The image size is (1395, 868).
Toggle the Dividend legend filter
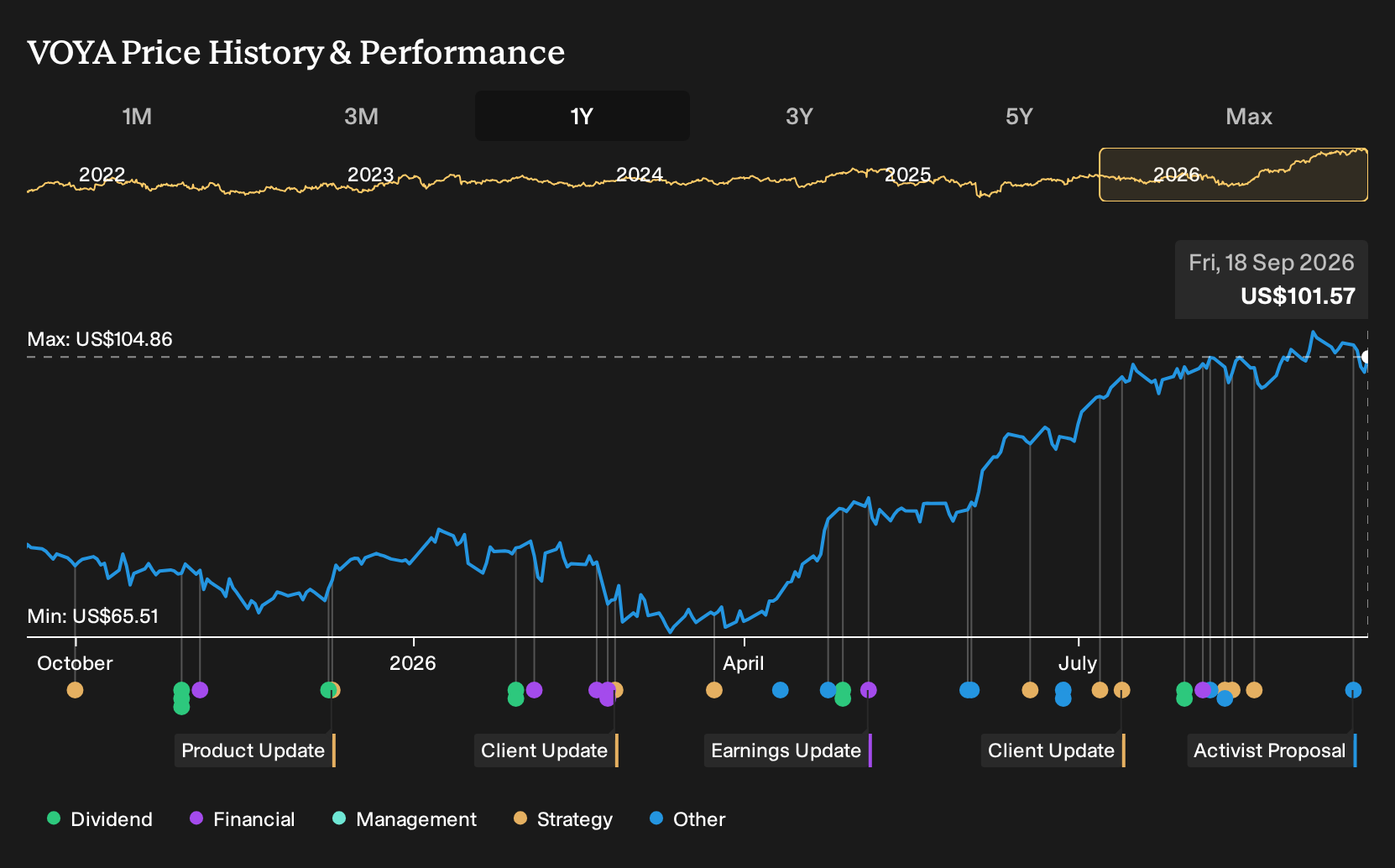point(100,818)
